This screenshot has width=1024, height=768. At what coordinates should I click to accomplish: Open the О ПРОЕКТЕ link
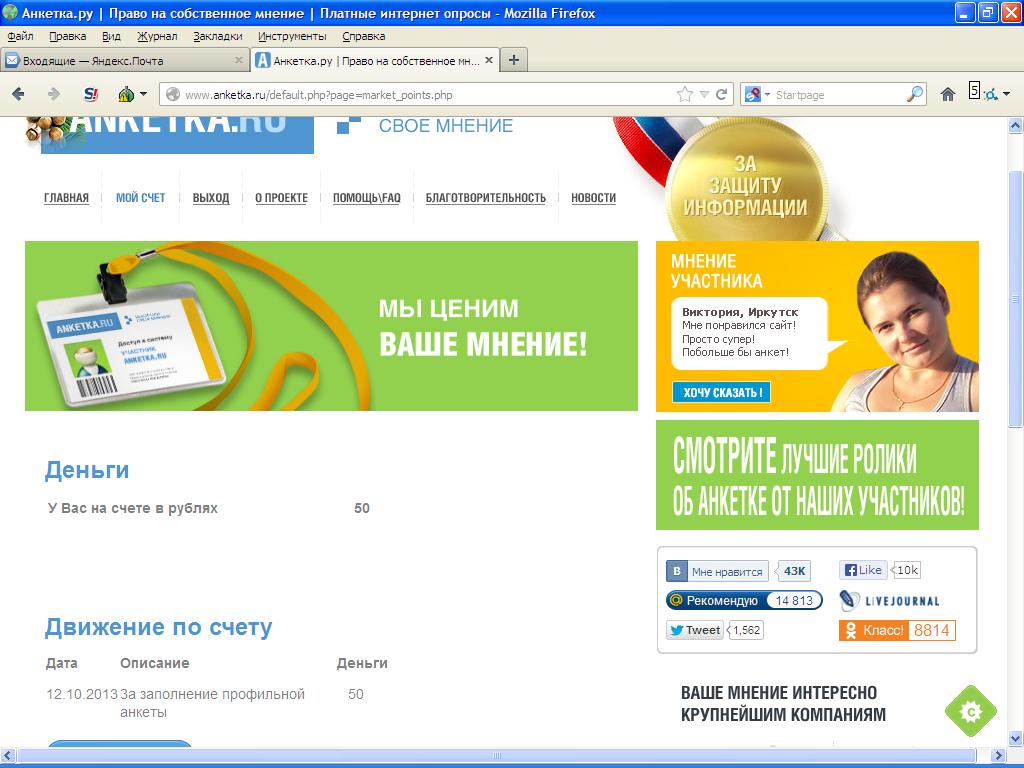(x=281, y=198)
